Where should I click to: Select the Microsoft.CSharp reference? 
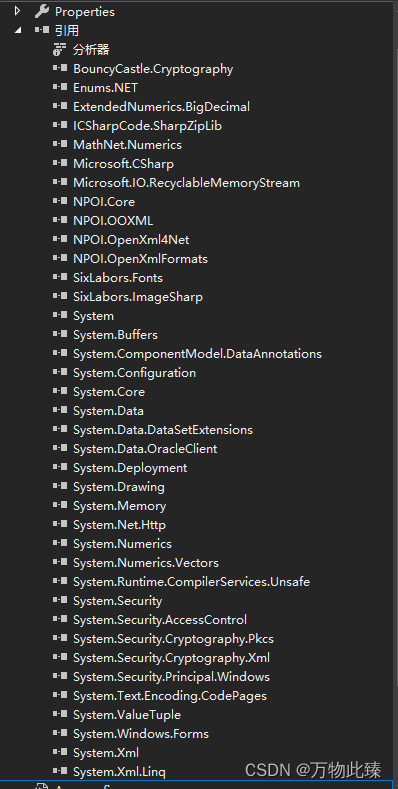point(123,164)
